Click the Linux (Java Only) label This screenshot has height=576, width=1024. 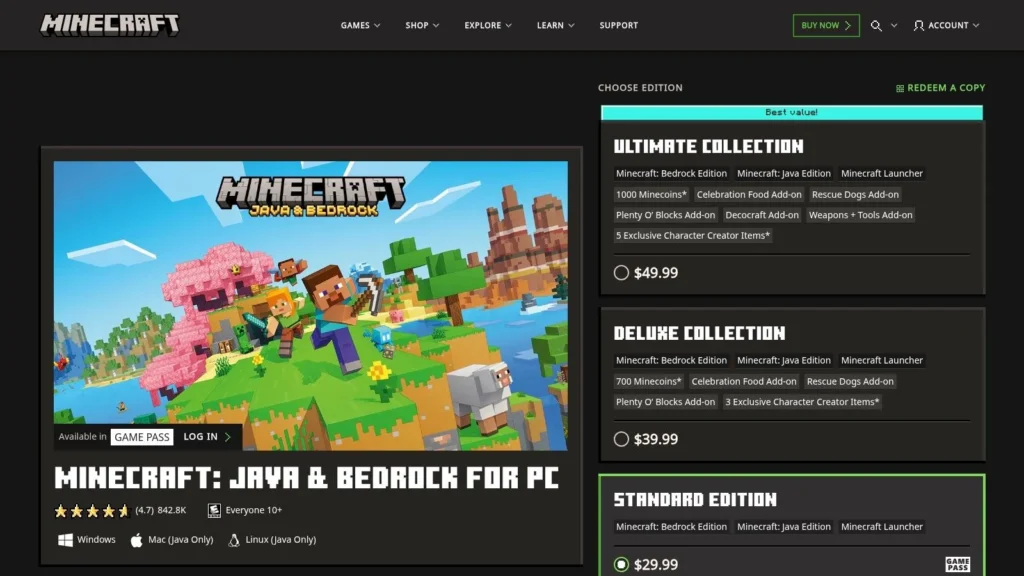click(x=281, y=539)
